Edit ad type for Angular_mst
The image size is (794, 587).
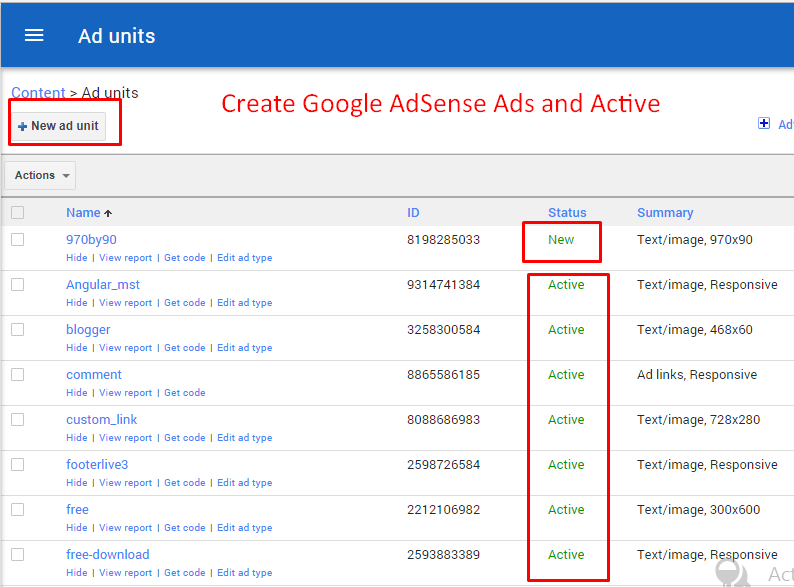pos(245,303)
